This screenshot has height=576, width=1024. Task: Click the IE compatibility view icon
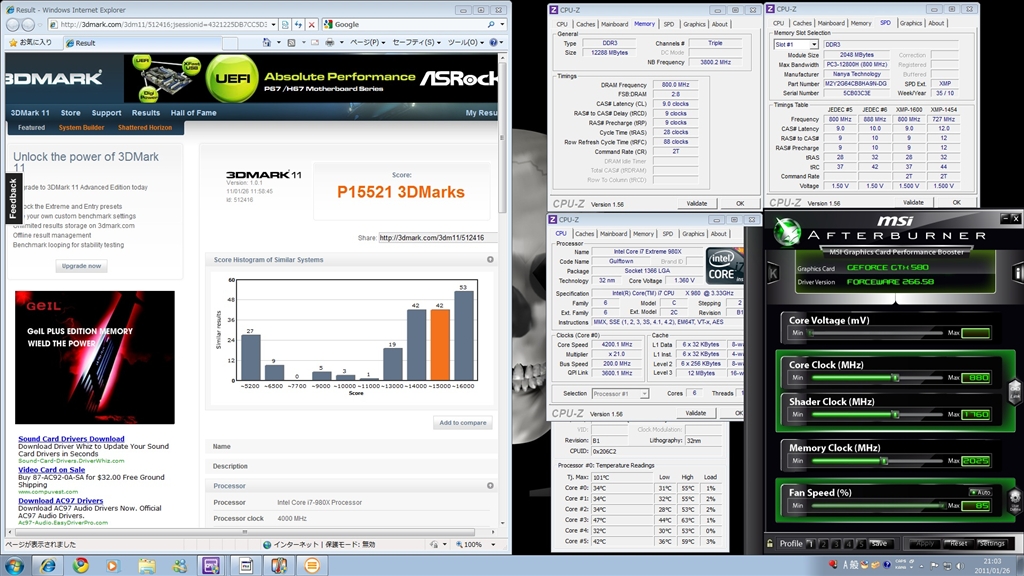click(285, 25)
